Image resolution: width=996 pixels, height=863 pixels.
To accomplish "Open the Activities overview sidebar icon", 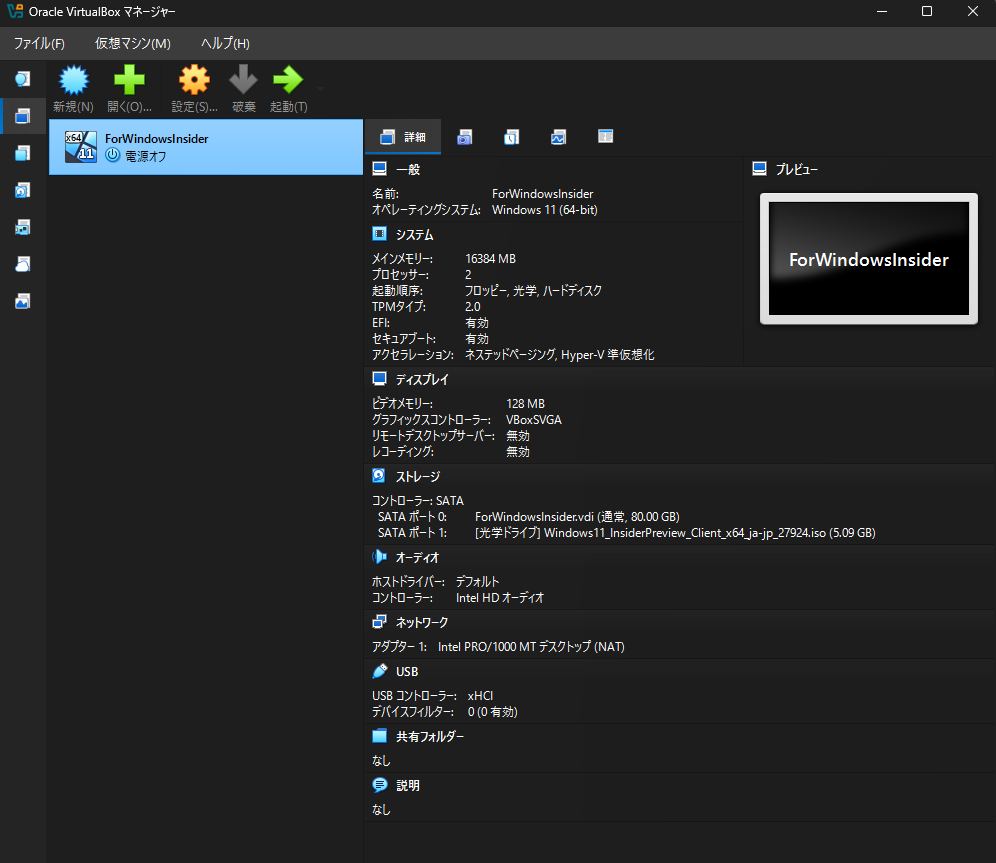I will 22,301.
